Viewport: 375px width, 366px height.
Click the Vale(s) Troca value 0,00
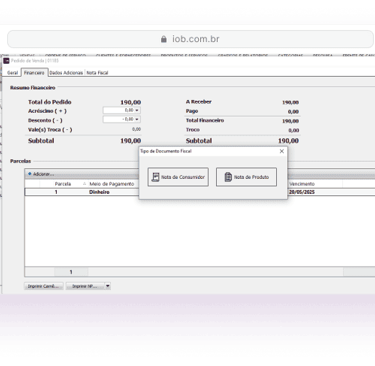[136, 129]
